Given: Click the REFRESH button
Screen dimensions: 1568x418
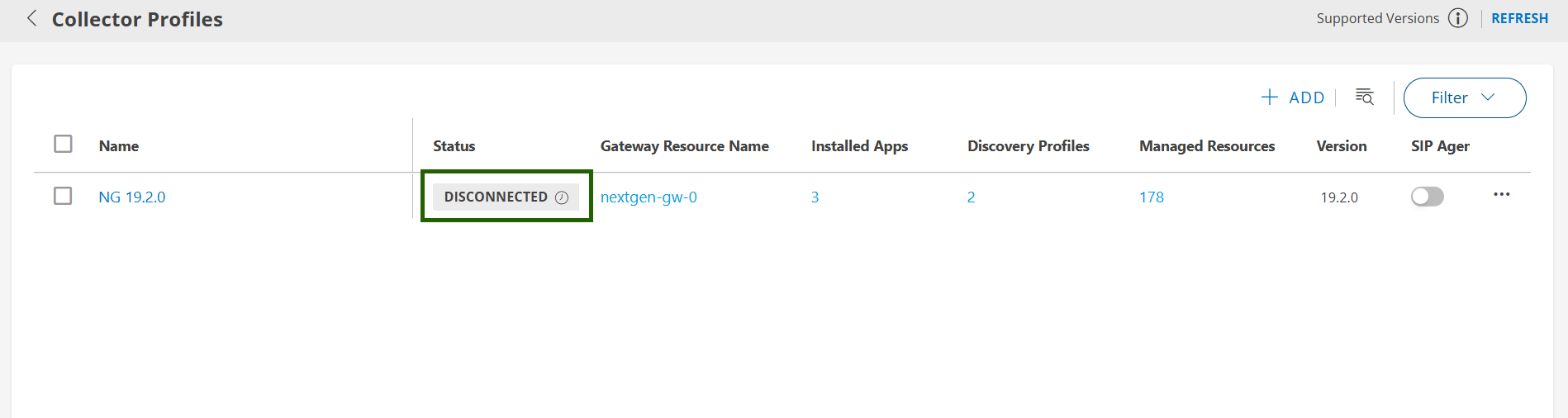Looking at the screenshot, I should [x=1519, y=18].
